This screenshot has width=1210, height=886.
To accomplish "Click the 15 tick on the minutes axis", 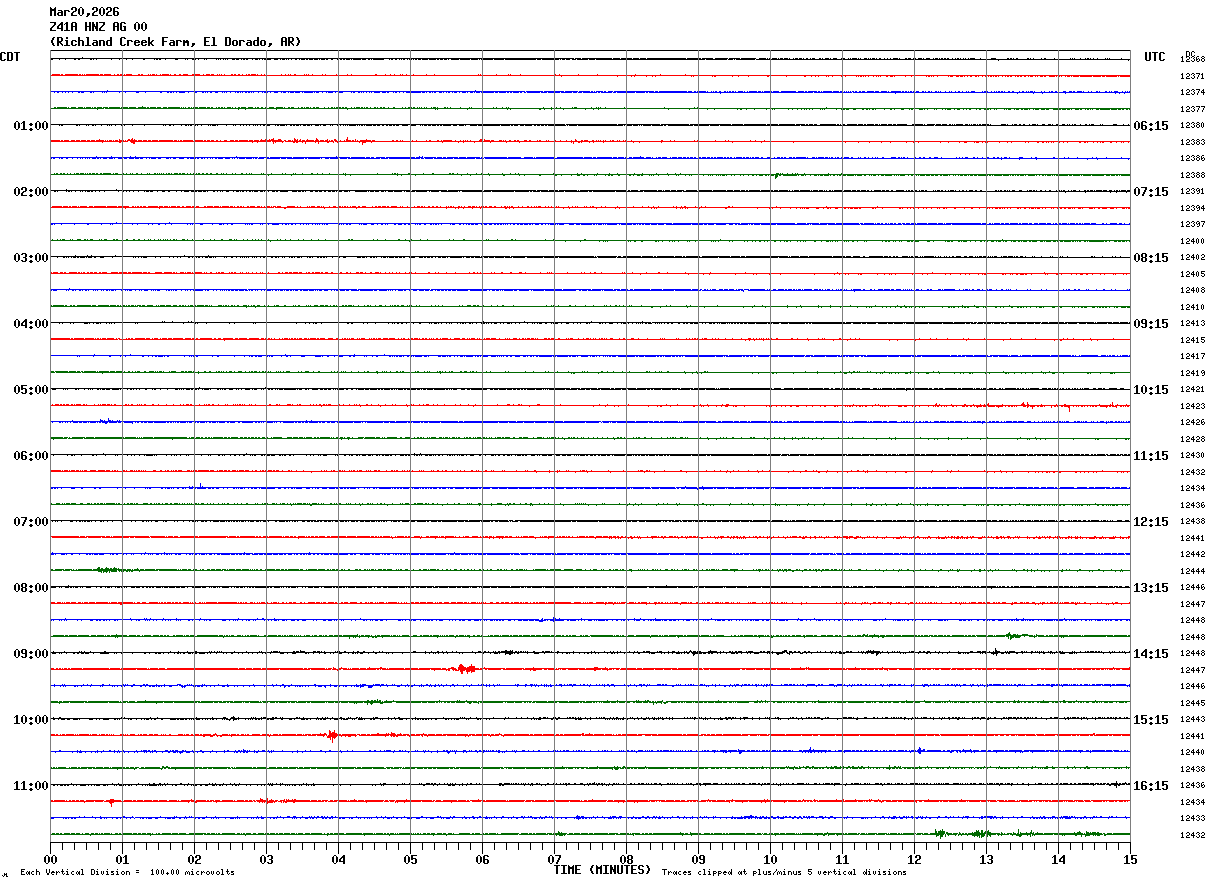I will pyautogui.click(x=1129, y=859).
